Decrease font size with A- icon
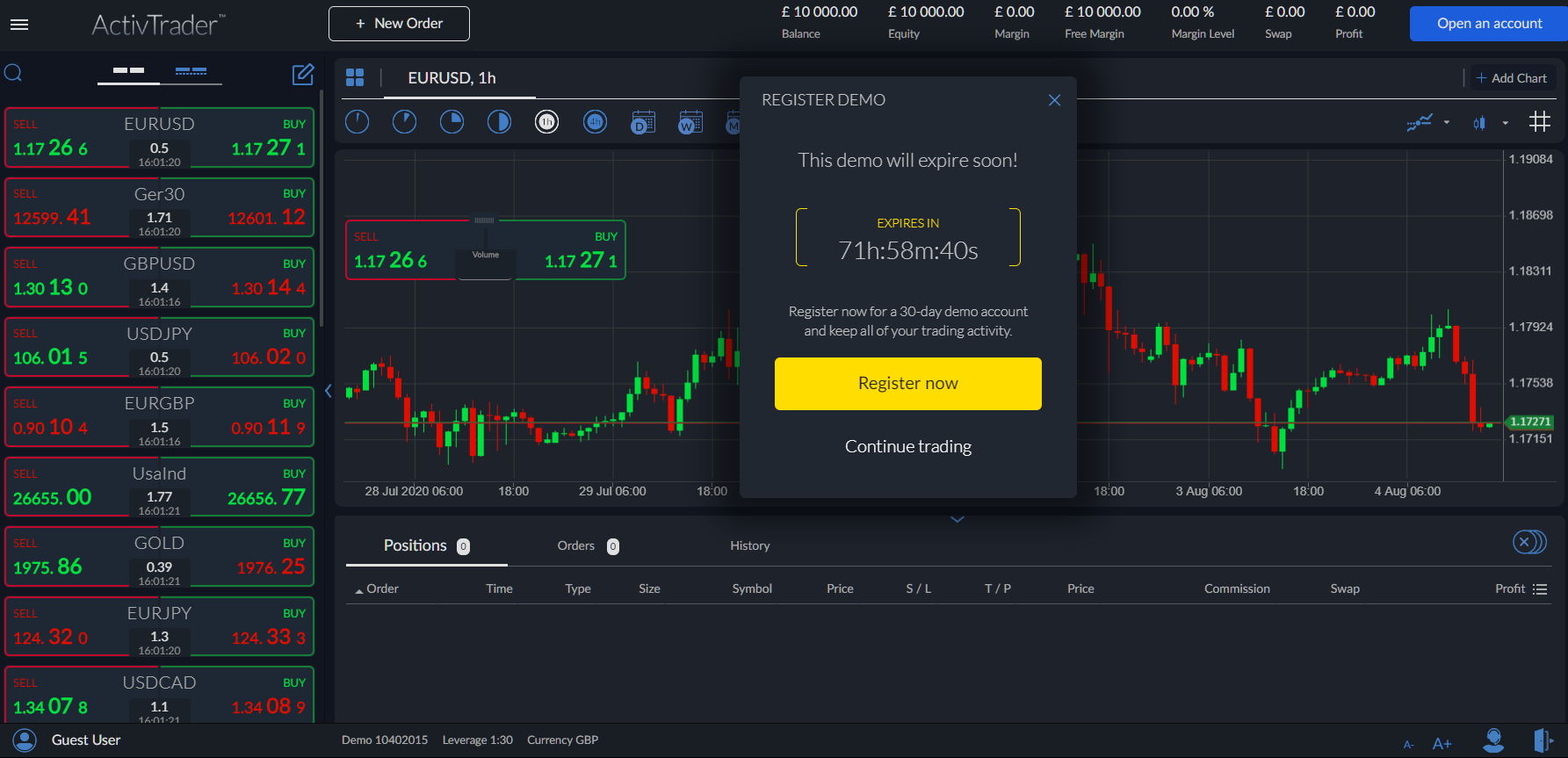The width and height of the screenshot is (1568, 758). pyautogui.click(x=1409, y=744)
